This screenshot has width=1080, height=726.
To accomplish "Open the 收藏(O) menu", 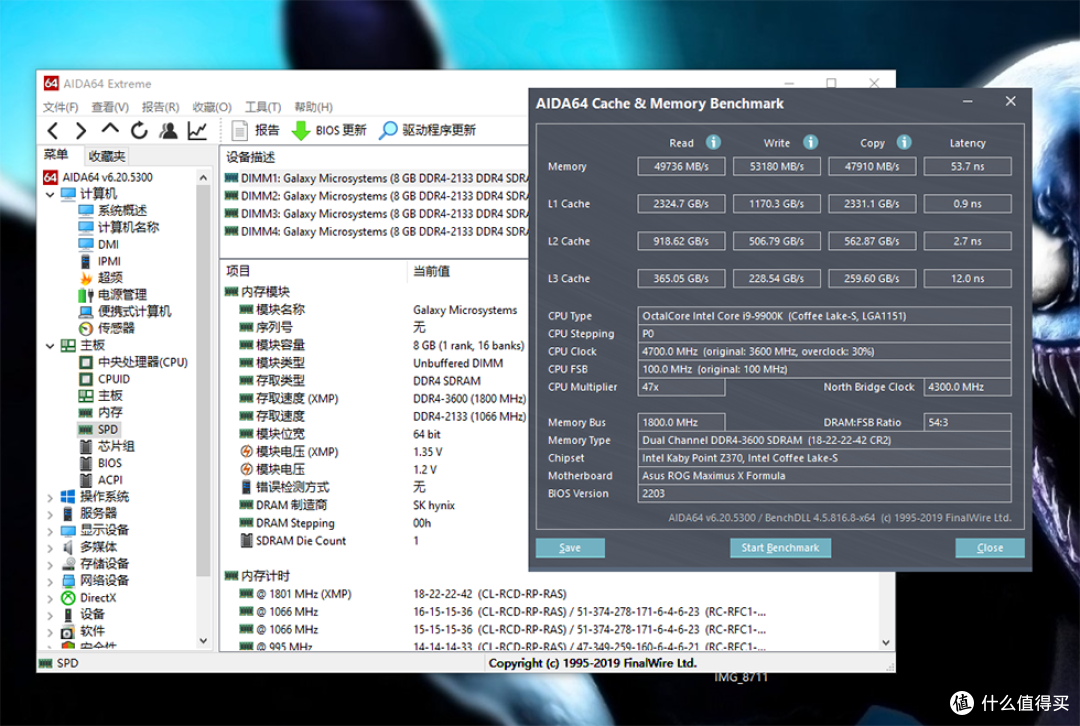I will pos(212,107).
